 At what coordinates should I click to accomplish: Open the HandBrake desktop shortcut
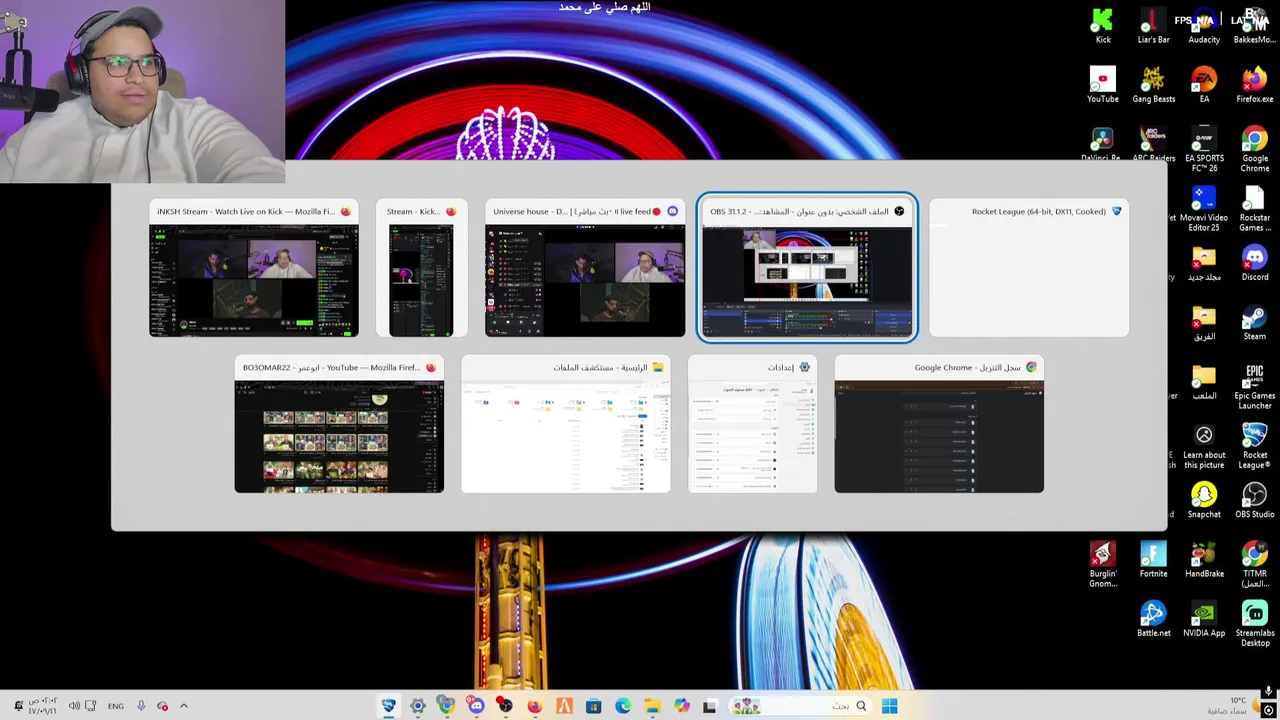tap(1204, 560)
